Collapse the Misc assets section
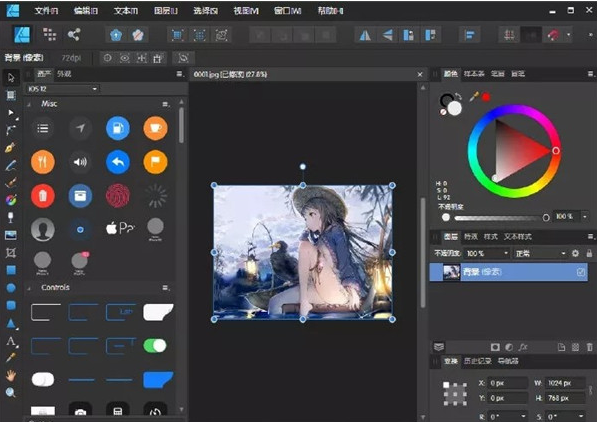597x422 pixels. [x=29, y=104]
